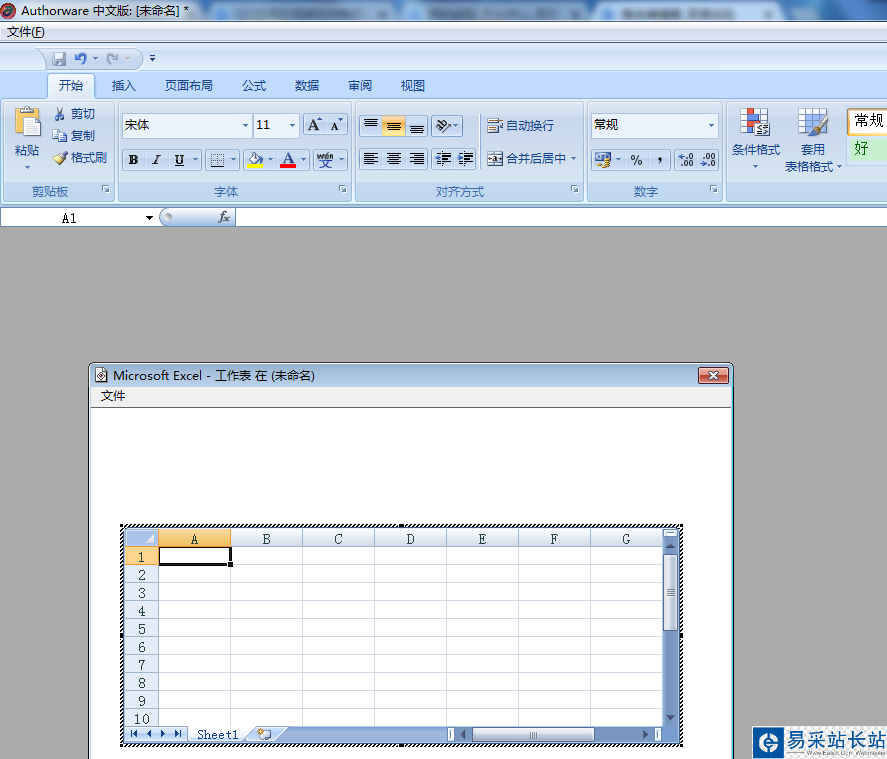This screenshot has height=759, width=887.
Task: Toggle Align Text Left
Action: pos(371,159)
